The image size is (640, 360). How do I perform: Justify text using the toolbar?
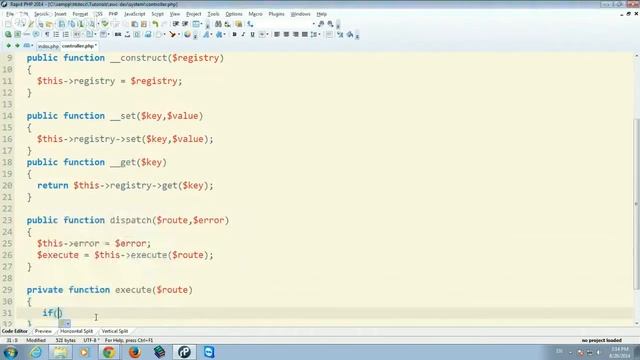(x=304, y=35)
